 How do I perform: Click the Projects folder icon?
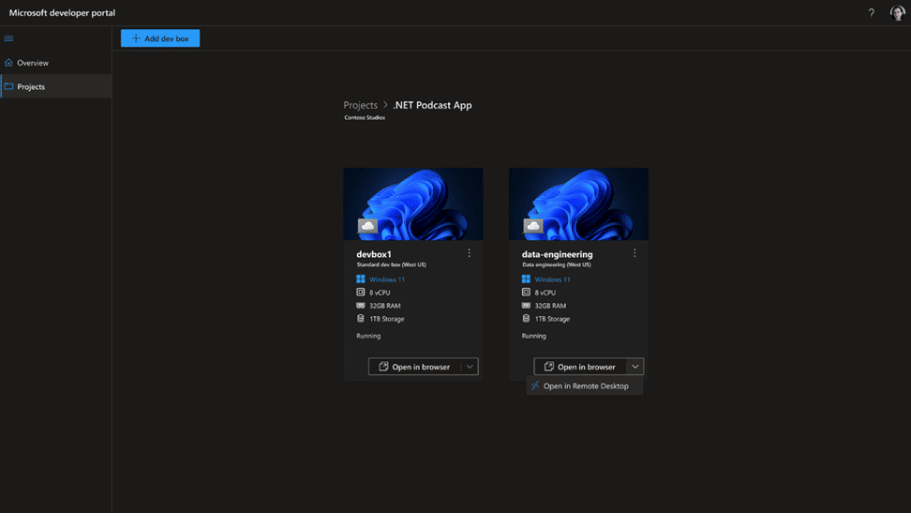tap(9, 87)
